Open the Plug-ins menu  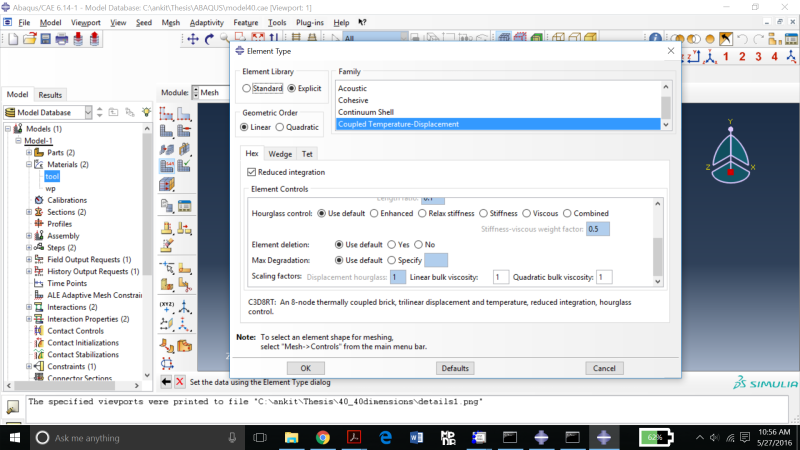tap(310, 22)
